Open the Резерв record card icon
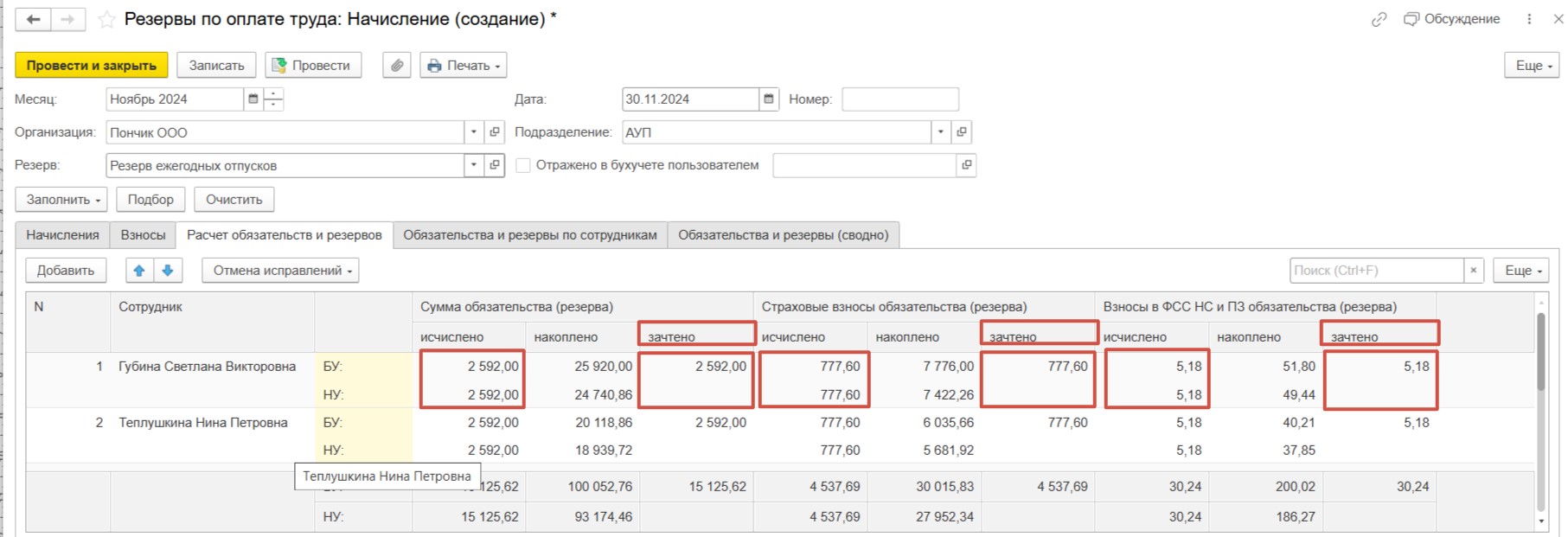The width and height of the screenshot is (1568, 537). pyautogui.click(x=495, y=165)
